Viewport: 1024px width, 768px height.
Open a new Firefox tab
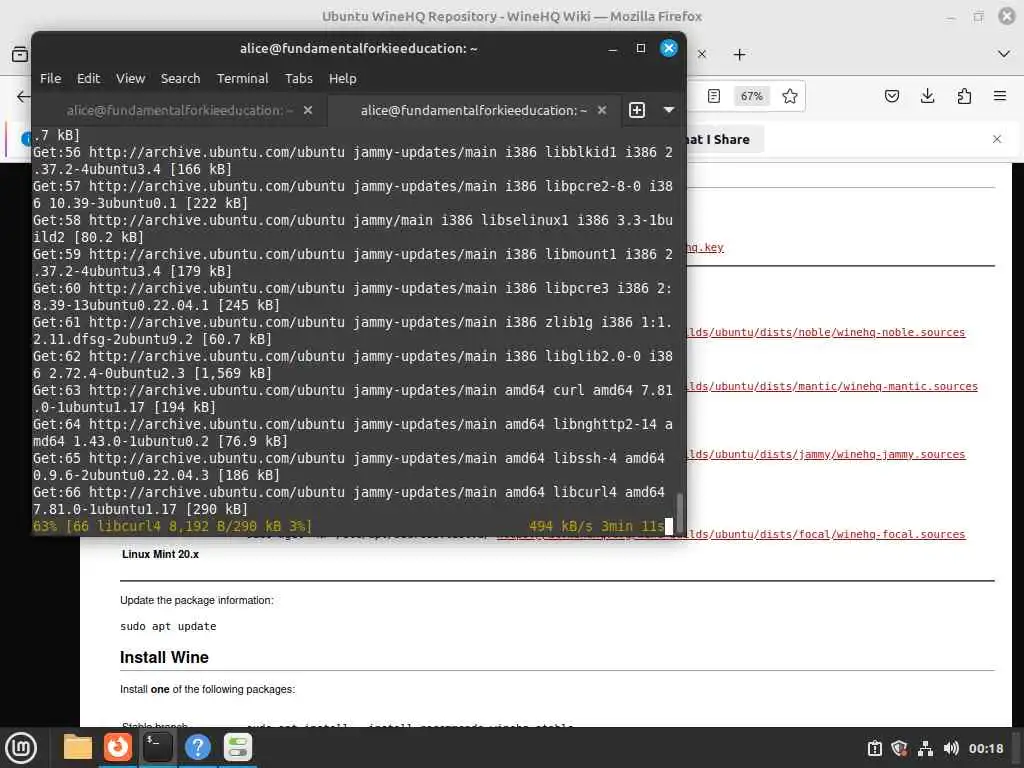tap(739, 55)
